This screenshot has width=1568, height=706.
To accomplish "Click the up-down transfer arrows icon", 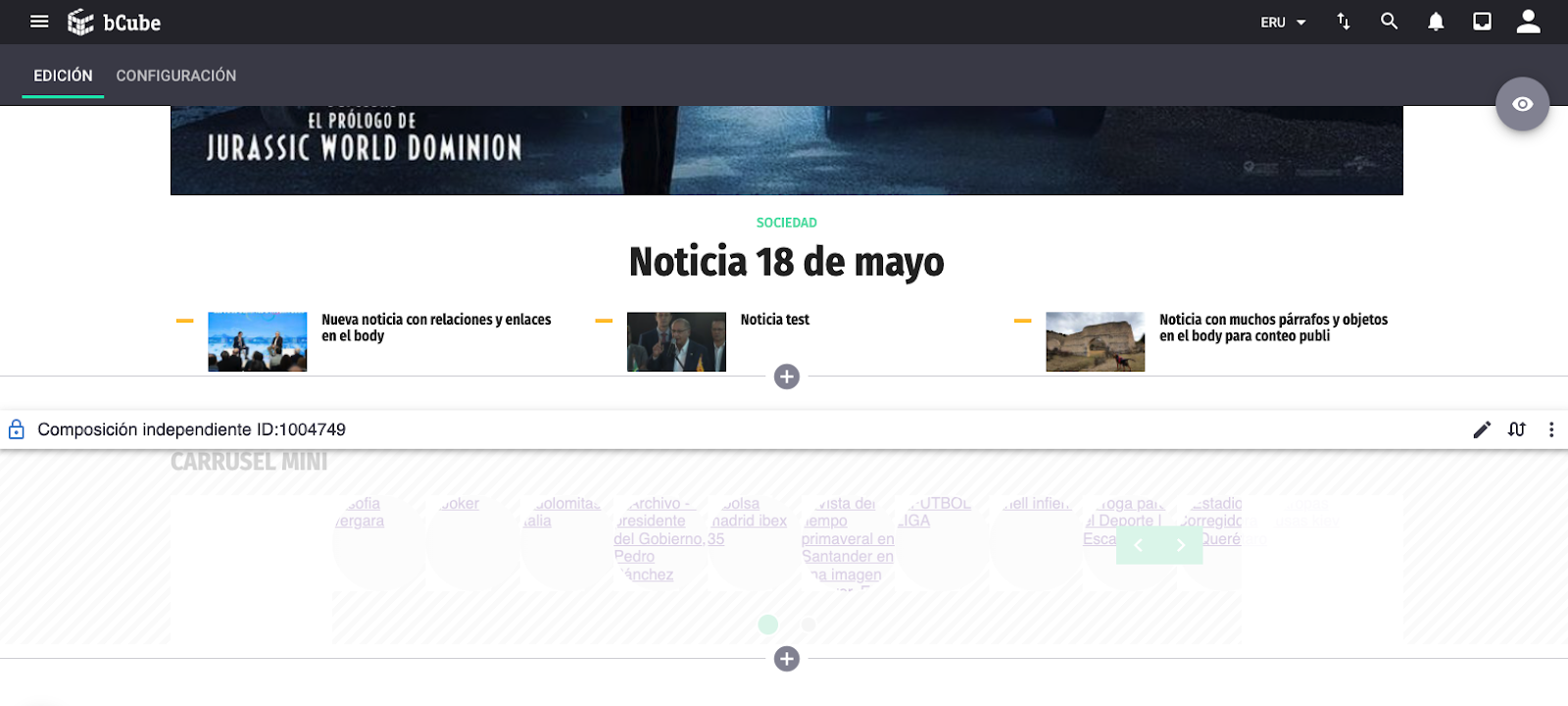I will [1344, 22].
